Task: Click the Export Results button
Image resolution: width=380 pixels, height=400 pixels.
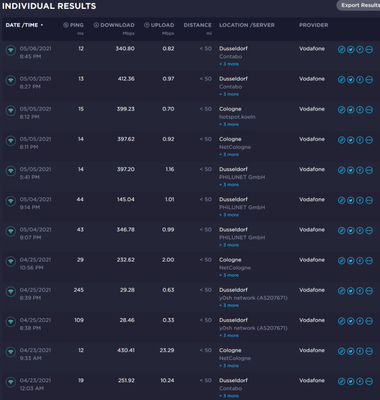Action: click(358, 5)
